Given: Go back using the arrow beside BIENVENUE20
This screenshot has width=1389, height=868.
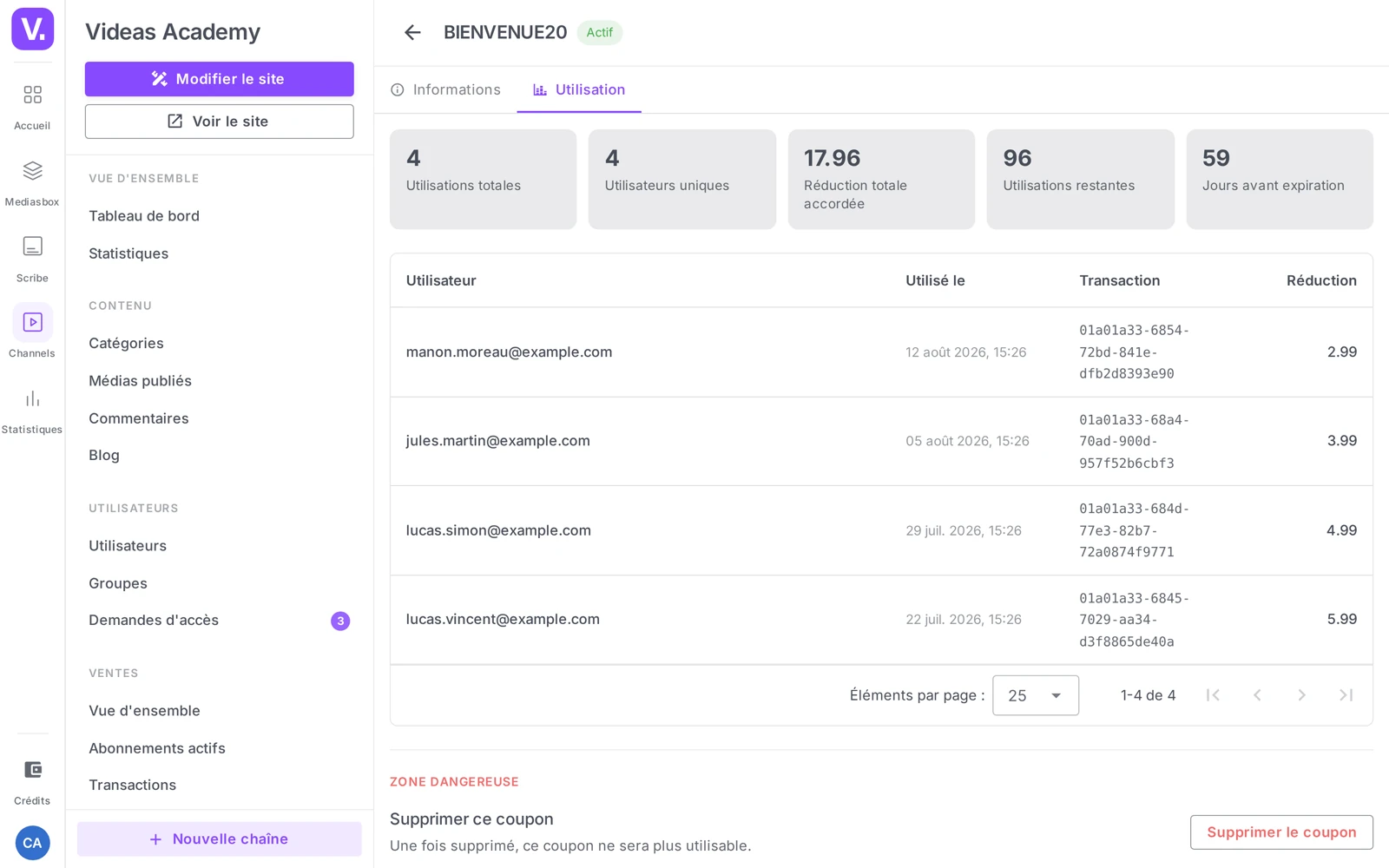Looking at the screenshot, I should click(x=412, y=32).
